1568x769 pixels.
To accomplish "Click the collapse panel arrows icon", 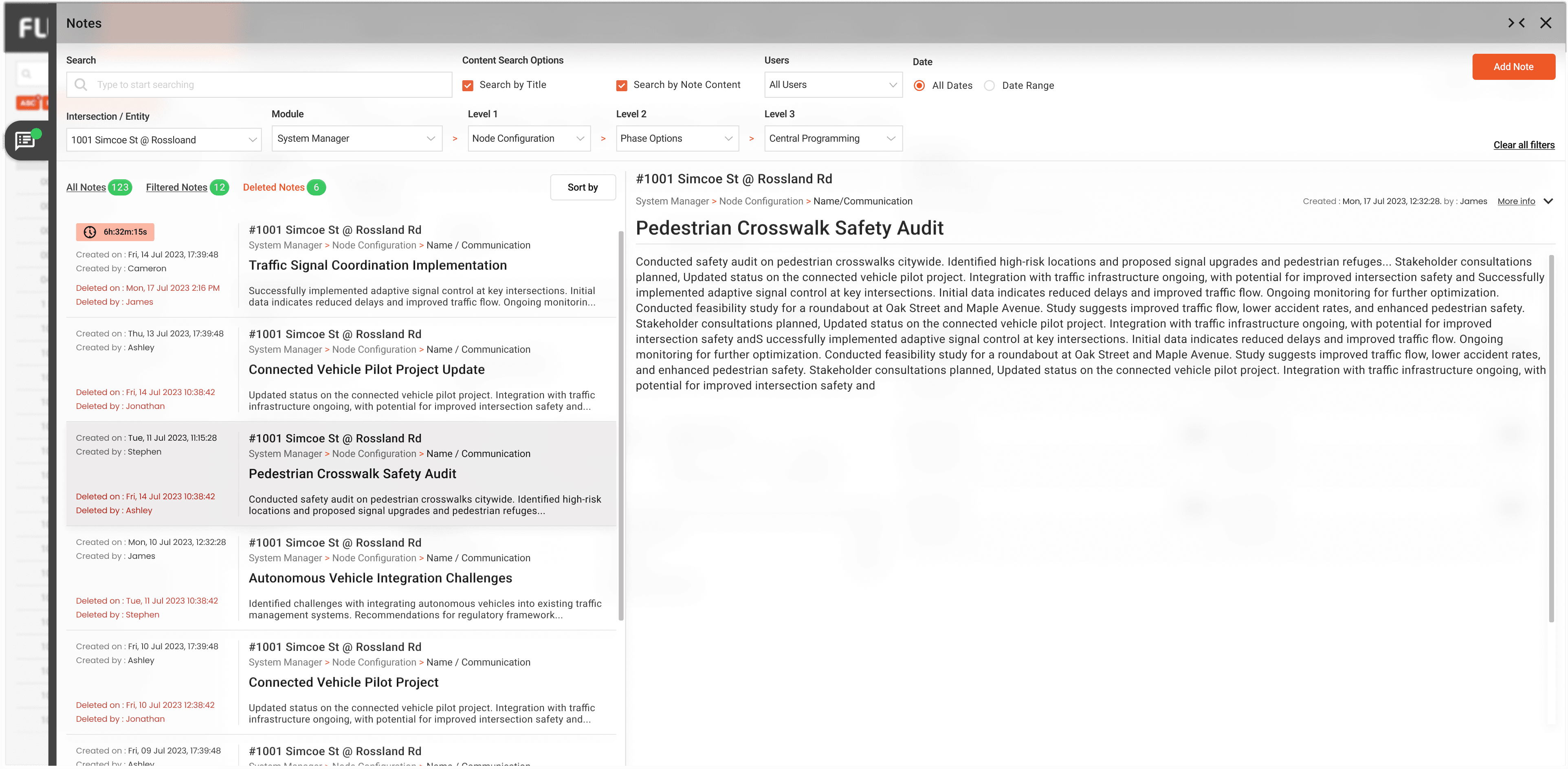I will [1516, 23].
